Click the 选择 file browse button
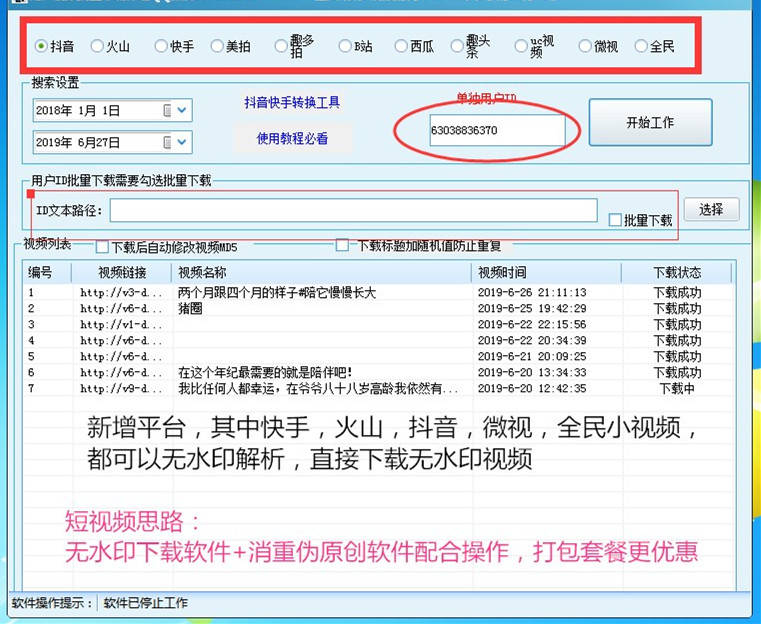 point(711,210)
